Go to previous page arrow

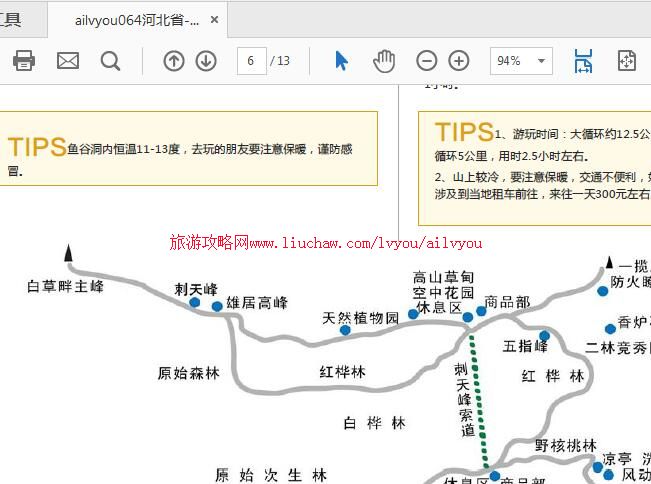[x=174, y=61]
